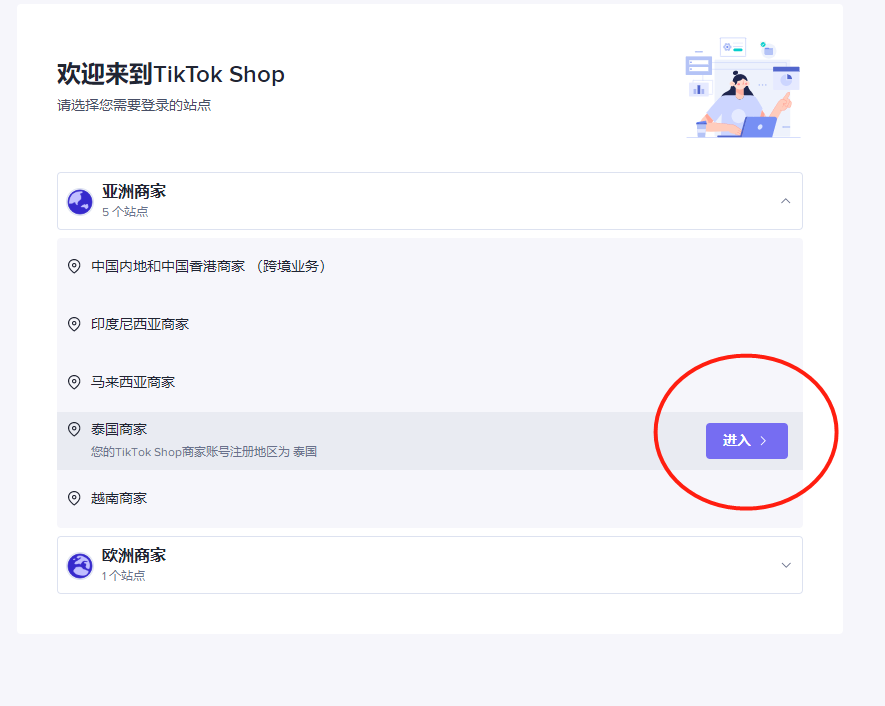
Task: Select 中国内地和中国香港商家 (跨境业务) site
Action: click(x=430, y=266)
